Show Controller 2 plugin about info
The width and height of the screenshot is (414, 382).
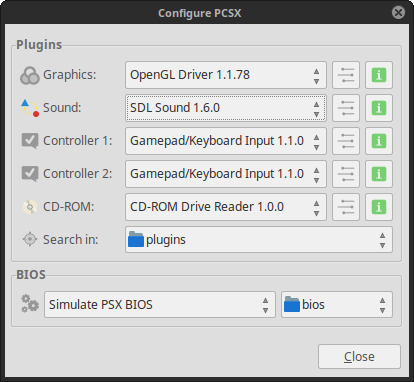pos(379,174)
